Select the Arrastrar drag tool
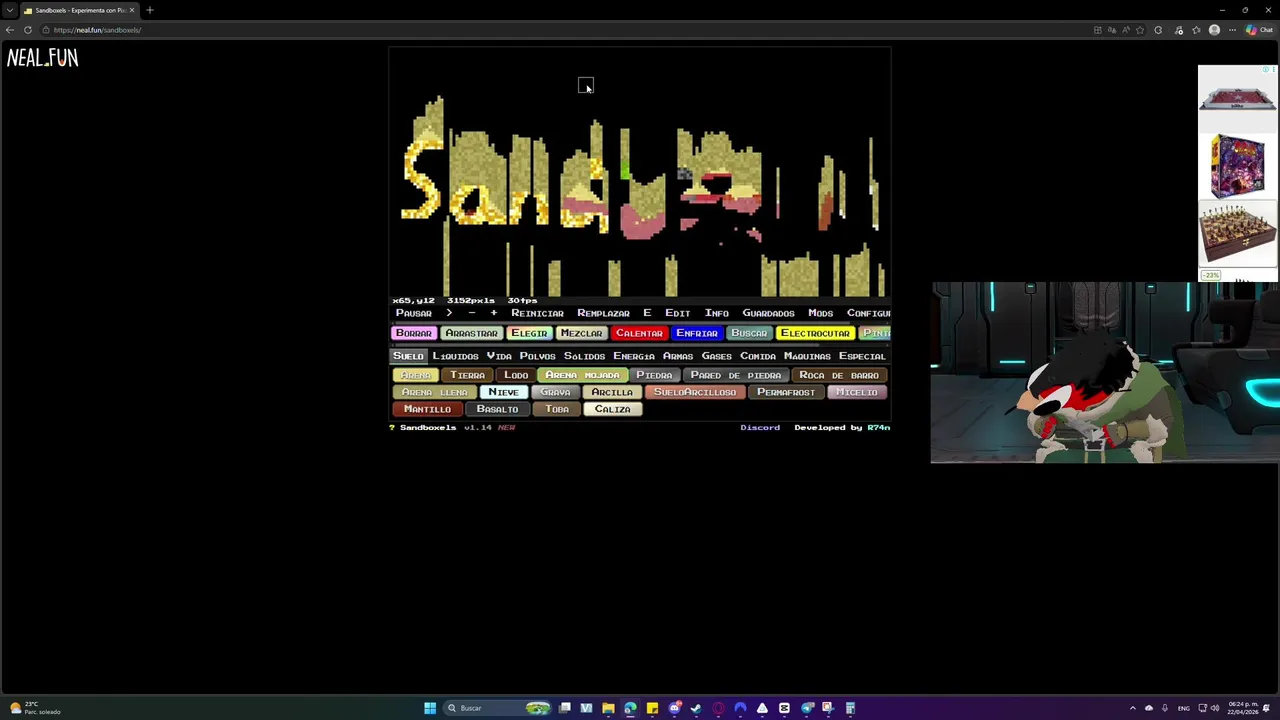 coord(471,333)
